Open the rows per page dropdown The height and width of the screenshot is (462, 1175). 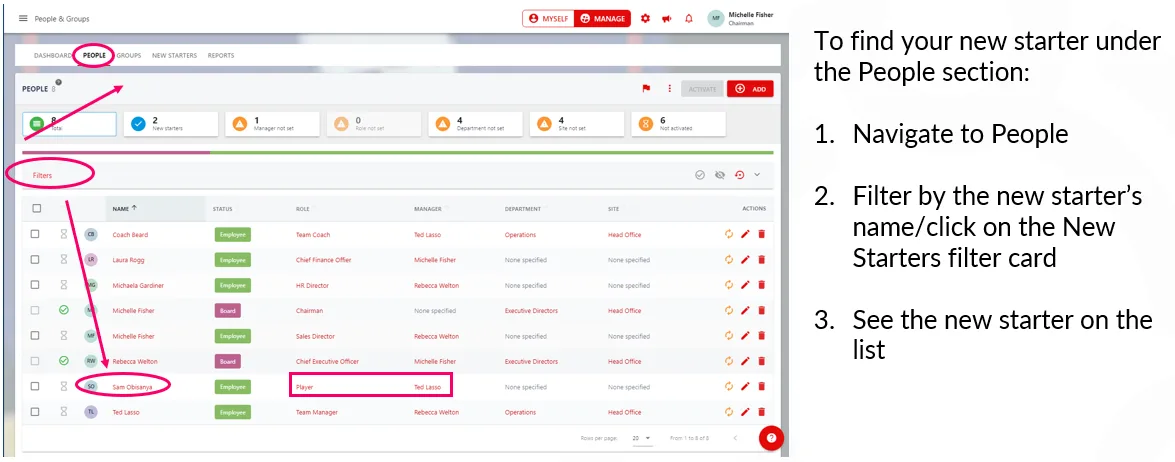(x=641, y=437)
